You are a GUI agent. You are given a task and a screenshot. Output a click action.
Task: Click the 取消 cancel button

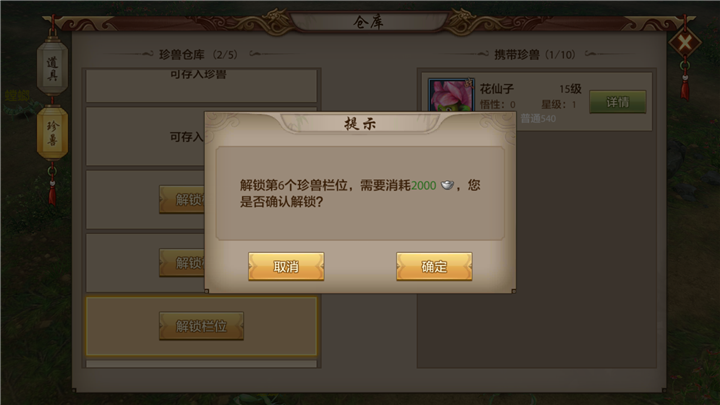286,266
